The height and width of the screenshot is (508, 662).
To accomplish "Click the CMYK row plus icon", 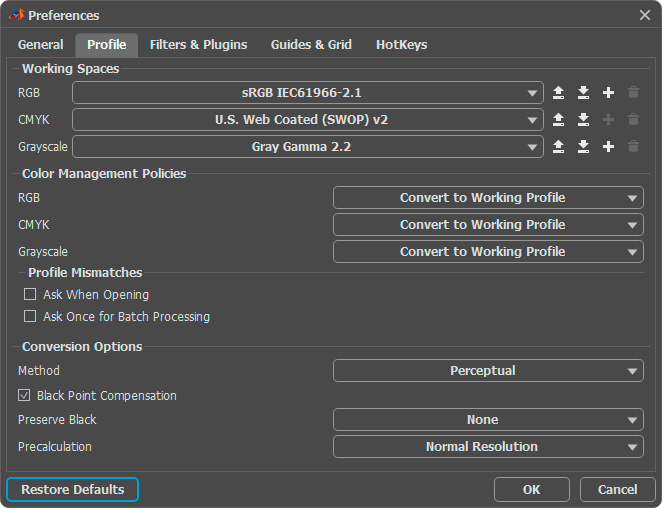I will click(608, 120).
